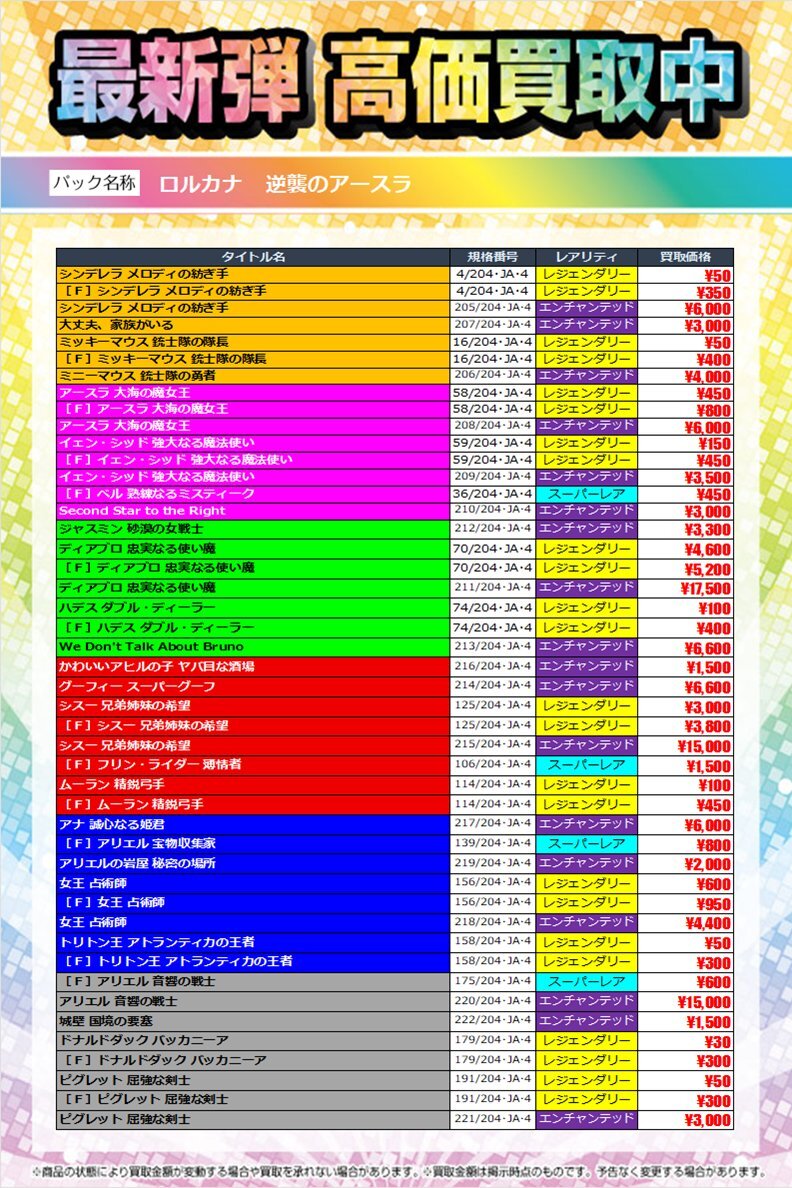Click エンチャンテッド rarity in 212/204 row
Screen dimensions: 792x1188
(586, 529)
